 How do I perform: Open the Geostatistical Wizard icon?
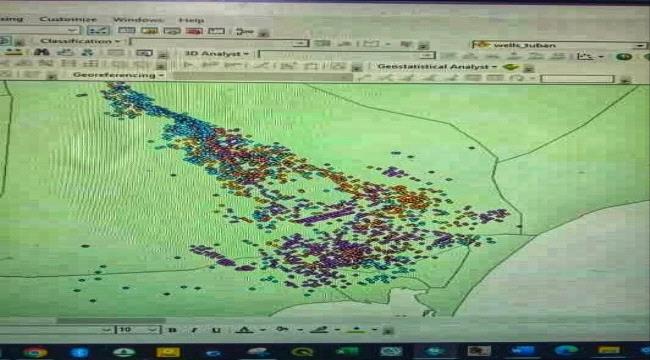(x=511, y=67)
